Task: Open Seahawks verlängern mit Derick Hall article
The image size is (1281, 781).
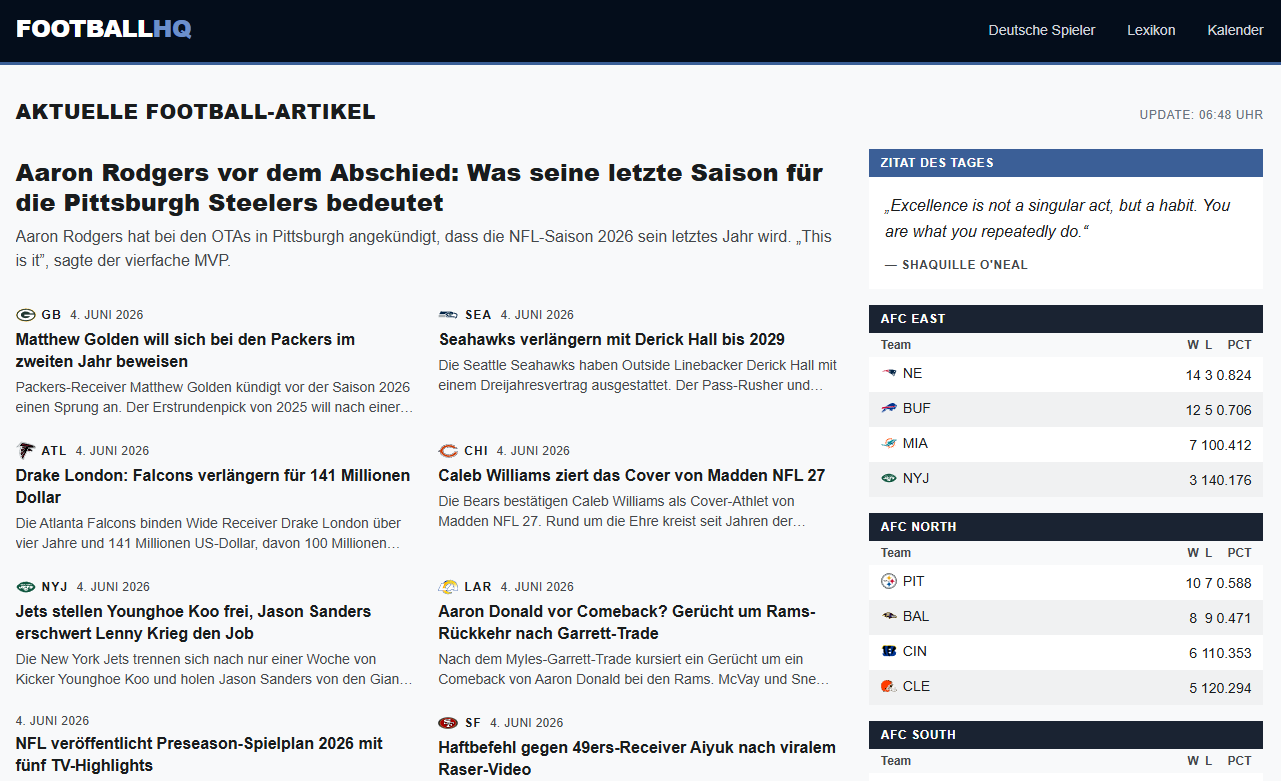Action: (612, 339)
